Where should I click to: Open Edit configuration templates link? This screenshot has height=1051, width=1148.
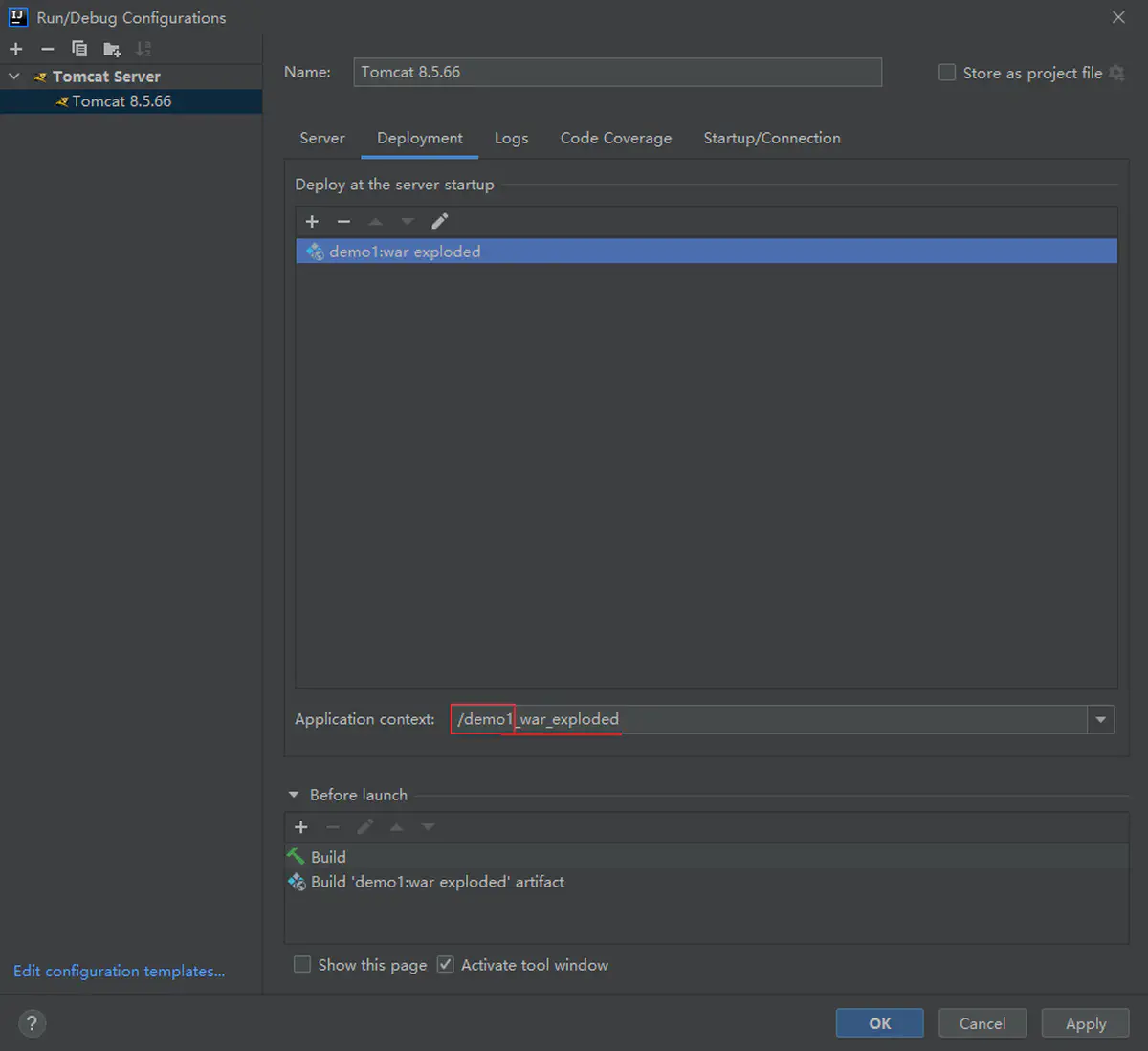tap(120, 971)
